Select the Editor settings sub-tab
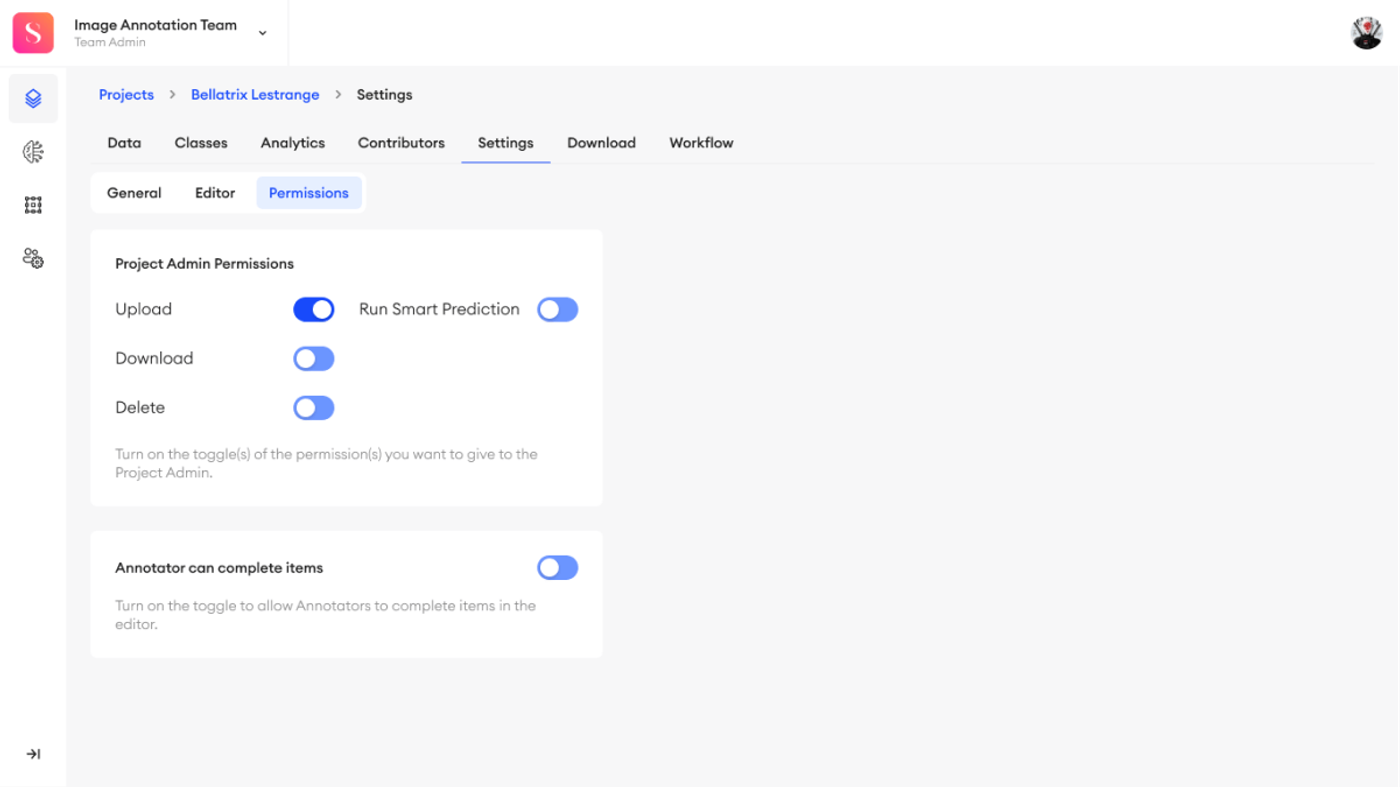This screenshot has width=1400, height=787. pyautogui.click(x=215, y=193)
